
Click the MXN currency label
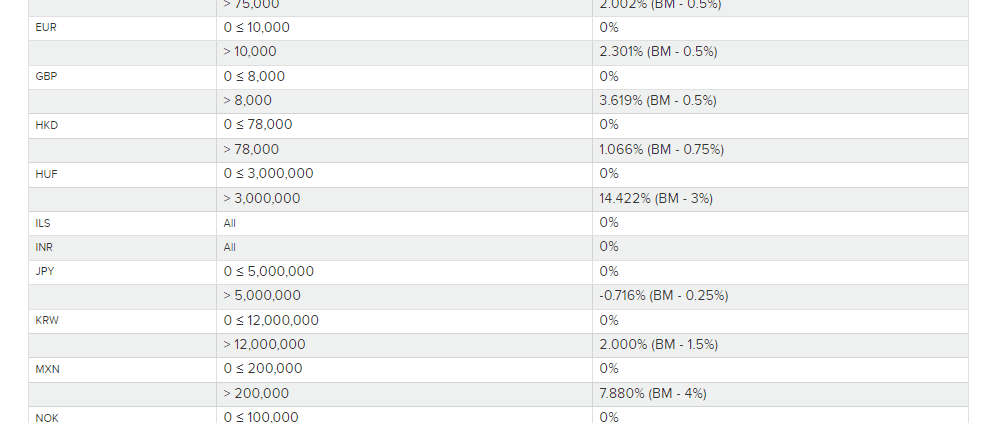pyautogui.click(x=47, y=370)
